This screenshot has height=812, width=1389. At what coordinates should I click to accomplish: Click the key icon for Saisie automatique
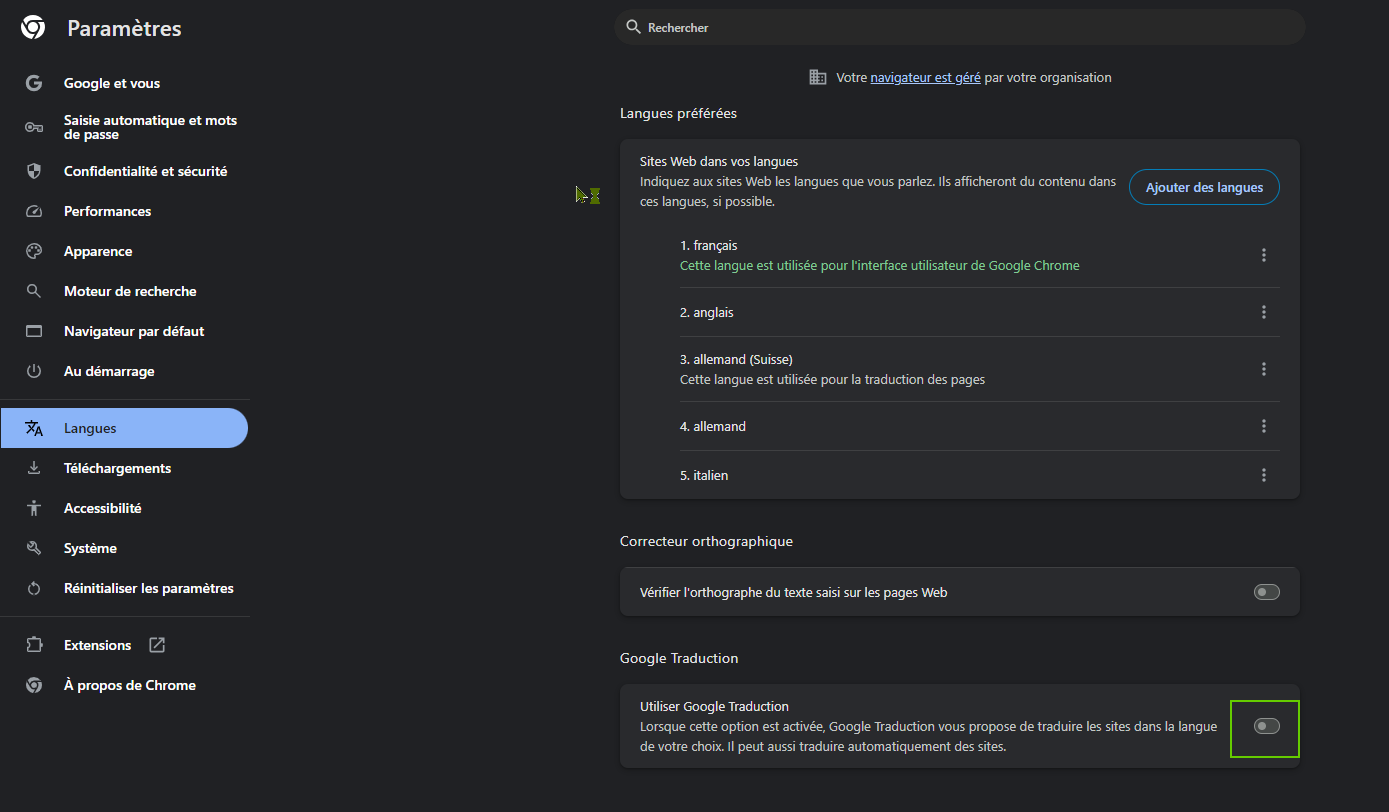[x=34, y=127]
